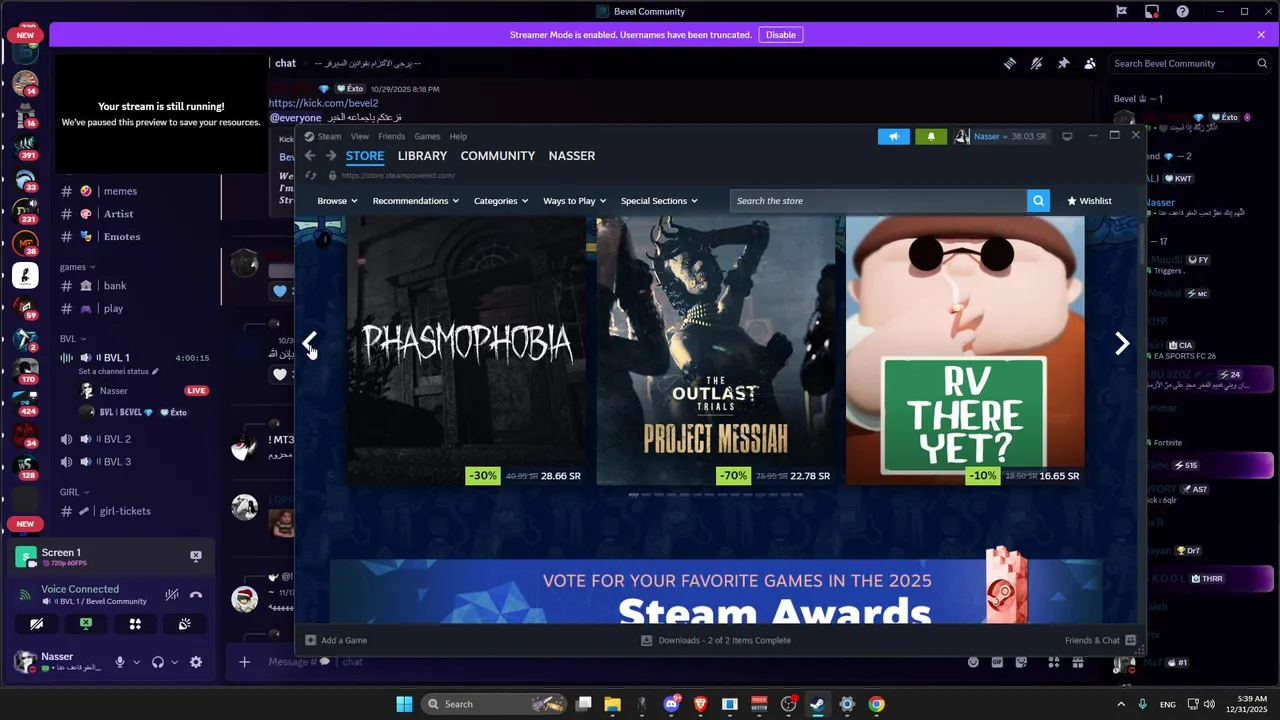The image size is (1280, 720).
Task: Disable Streamer Mode with the Disable button
Action: coord(781,34)
